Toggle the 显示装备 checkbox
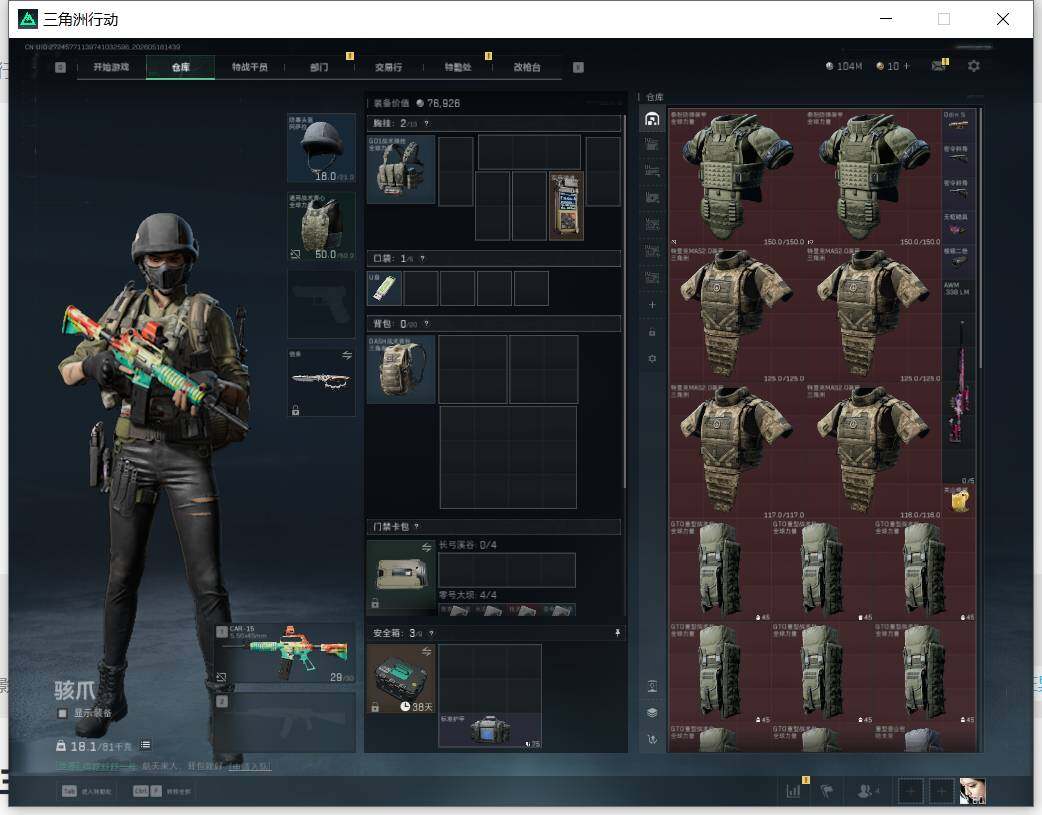This screenshot has width=1042, height=815. [62, 713]
